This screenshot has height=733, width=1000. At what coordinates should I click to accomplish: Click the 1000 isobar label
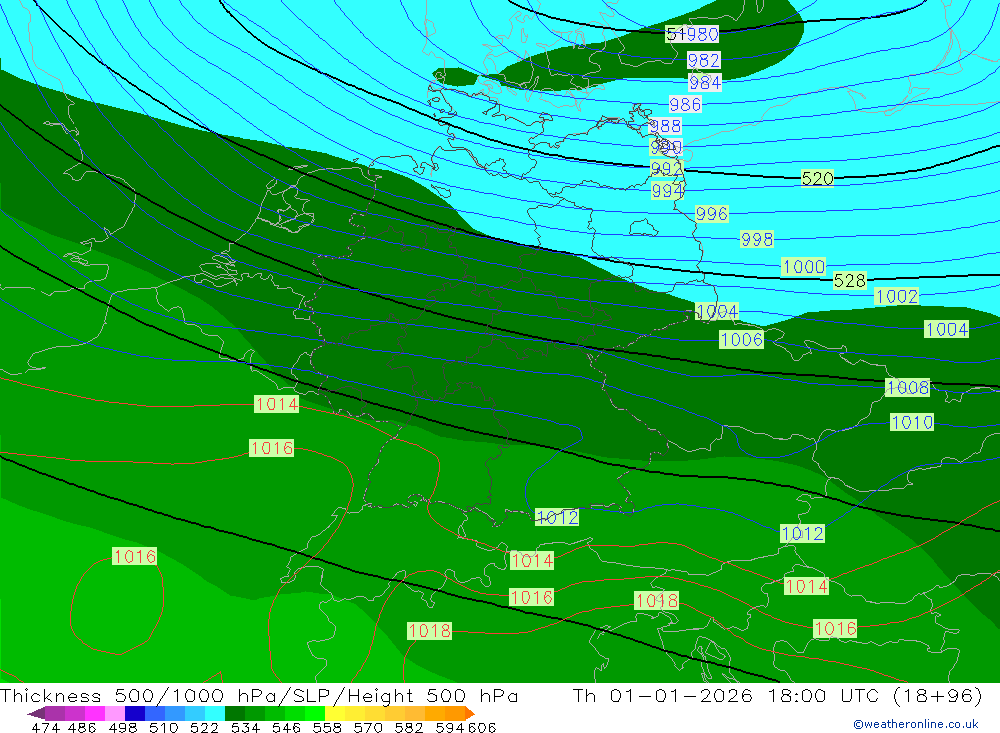coord(804,267)
